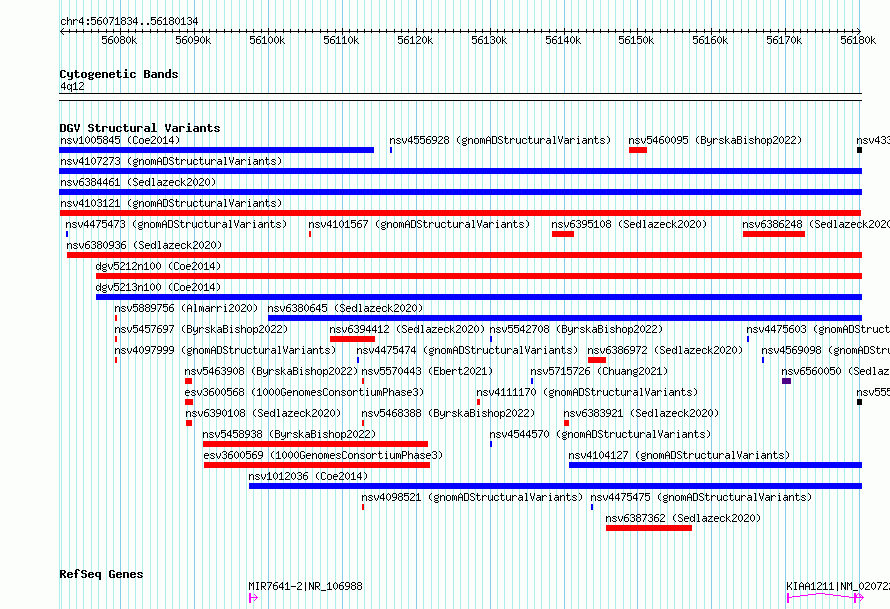Click the red nsv6387362 variant bar
Image resolution: width=890 pixels, height=609 pixels.
649,528
